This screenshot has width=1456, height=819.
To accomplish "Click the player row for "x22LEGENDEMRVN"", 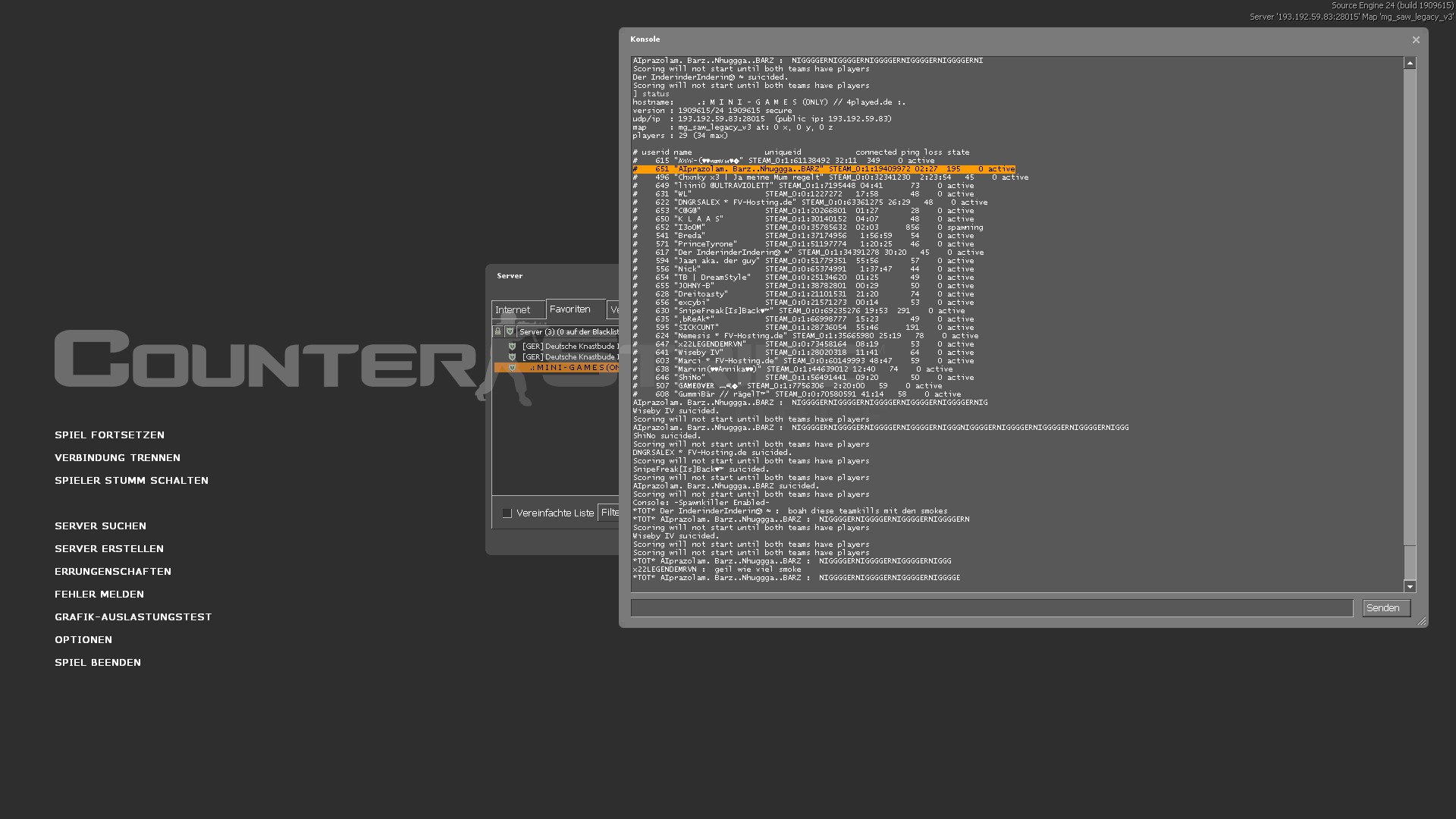I will pyautogui.click(x=804, y=344).
